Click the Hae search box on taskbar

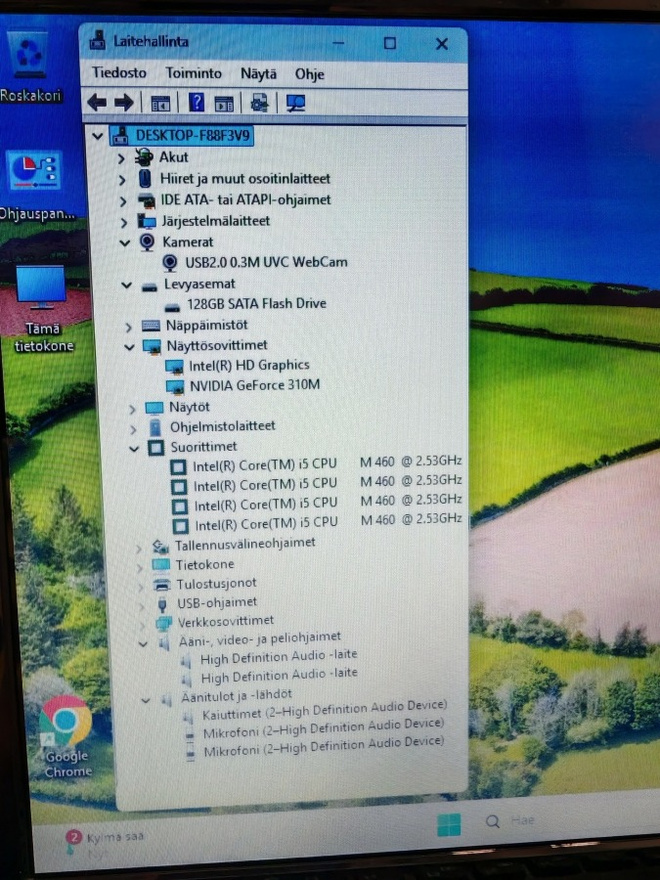pyautogui.click(x=510, y=821)
